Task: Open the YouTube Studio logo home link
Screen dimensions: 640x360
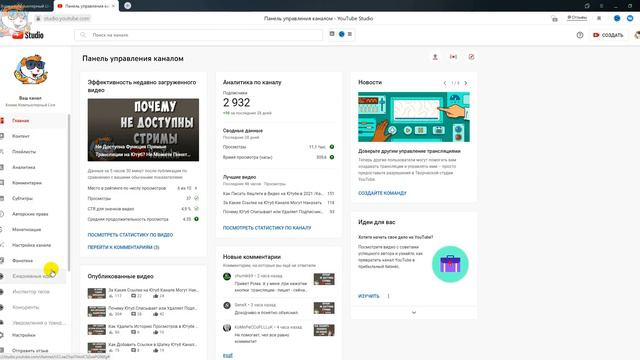Action: pyautogui.click(x=28, y=35)
